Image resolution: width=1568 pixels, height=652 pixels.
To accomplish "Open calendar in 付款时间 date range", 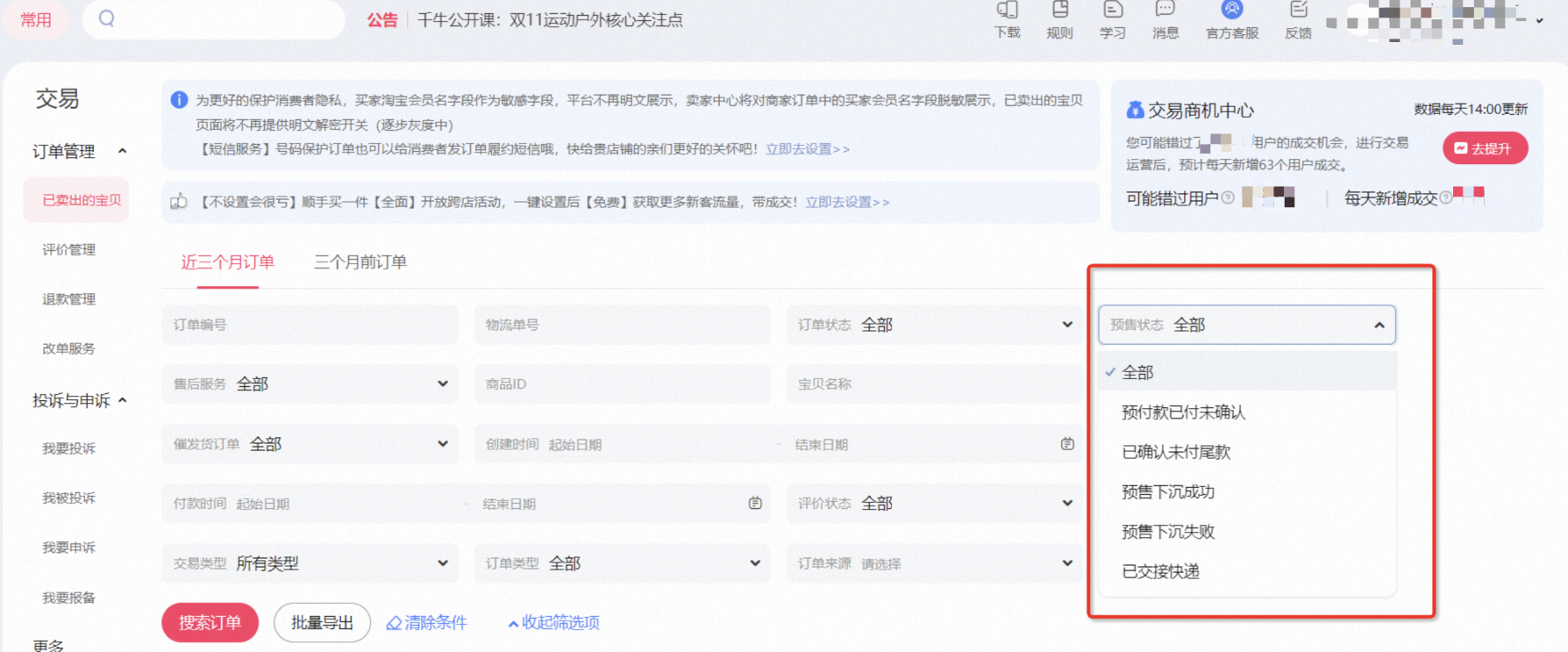I will pyautogui.click(x=755, y=503).
